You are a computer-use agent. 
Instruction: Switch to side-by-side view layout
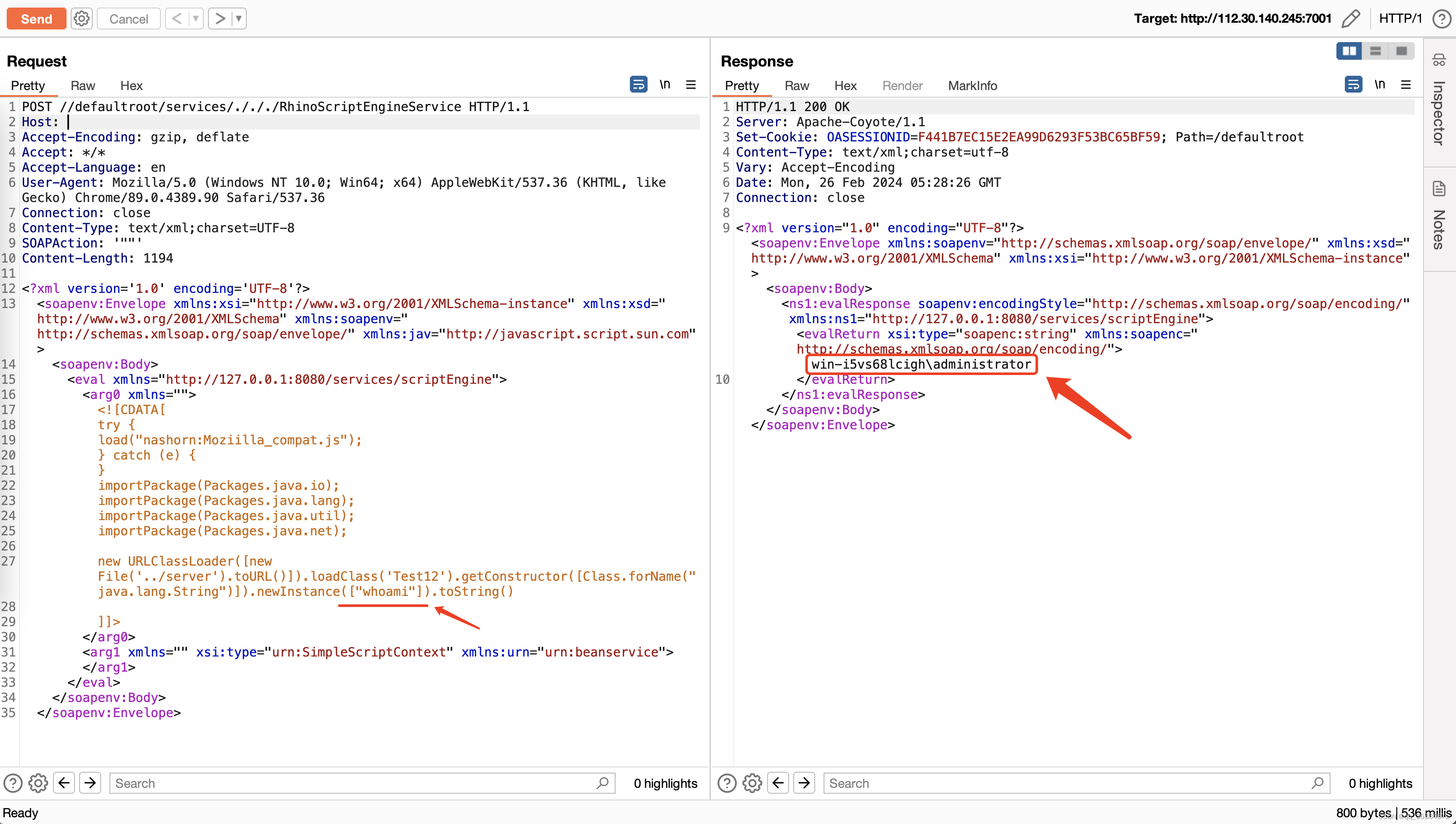click(1349, 51)
